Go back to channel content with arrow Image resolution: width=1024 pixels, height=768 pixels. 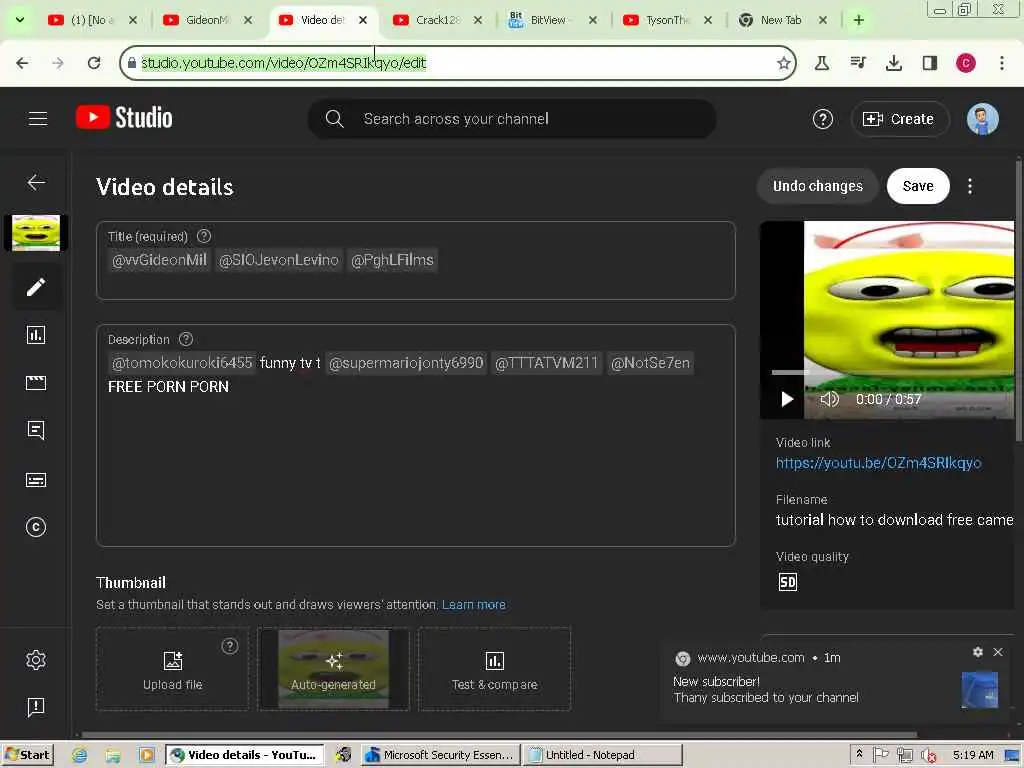(36, 182)
